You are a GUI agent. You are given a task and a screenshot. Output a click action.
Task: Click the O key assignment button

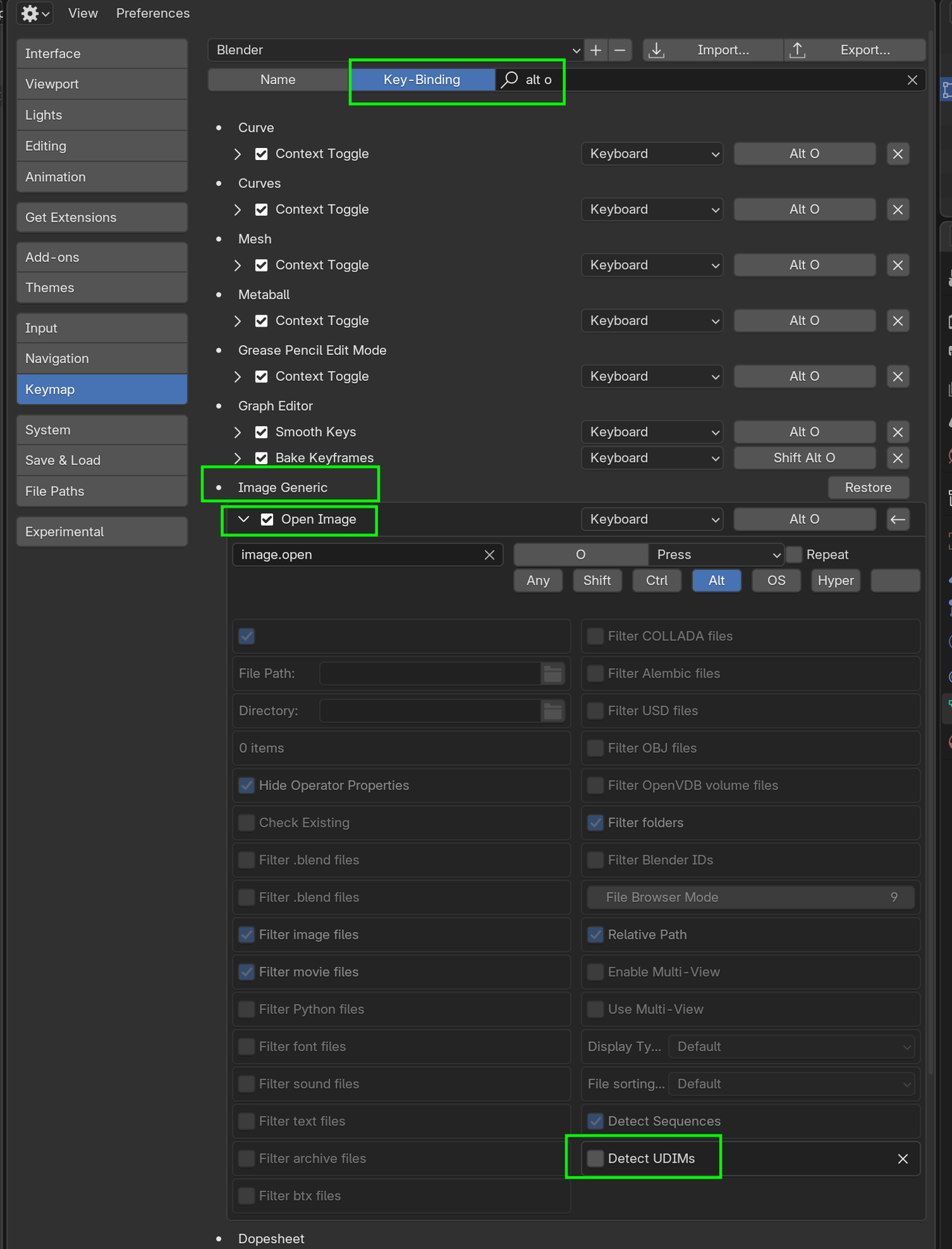point(581,555)
